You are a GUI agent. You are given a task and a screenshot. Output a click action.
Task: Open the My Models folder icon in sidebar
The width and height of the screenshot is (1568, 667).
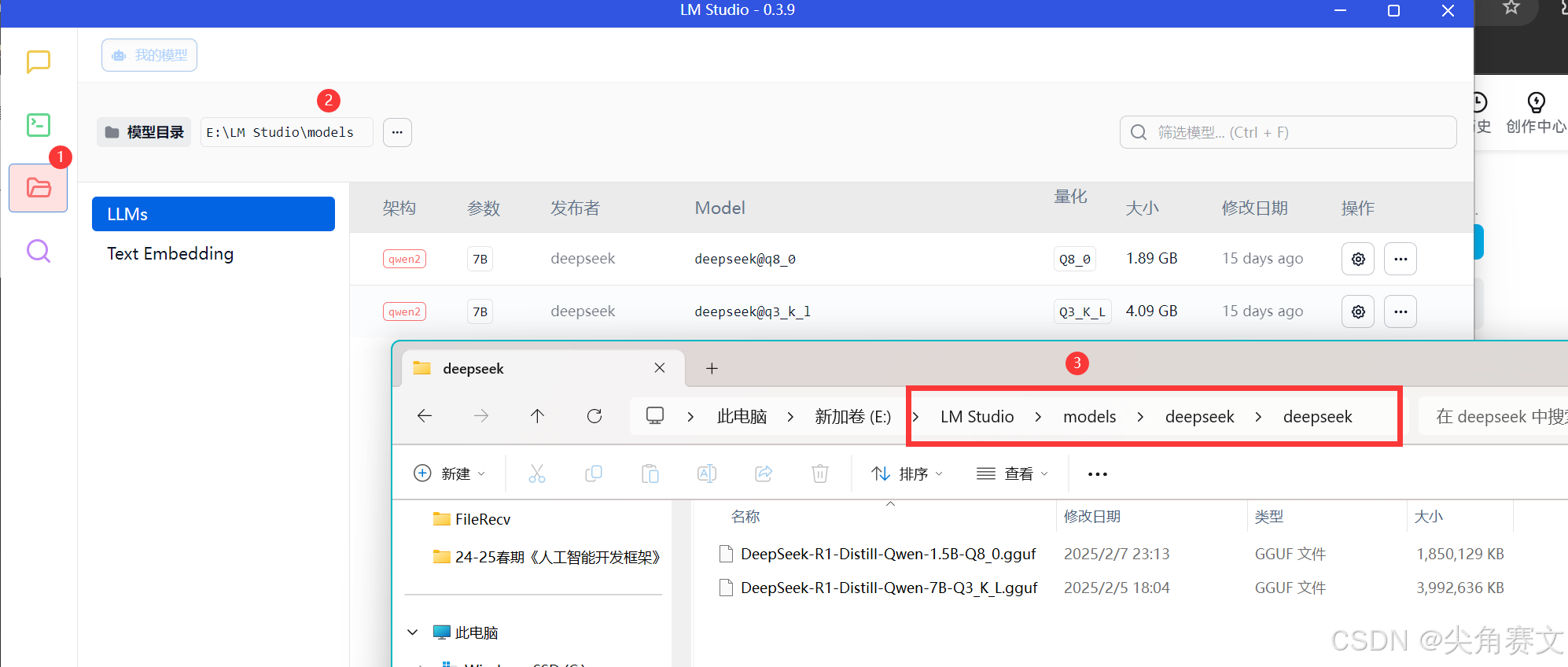[x=38, y=188]
